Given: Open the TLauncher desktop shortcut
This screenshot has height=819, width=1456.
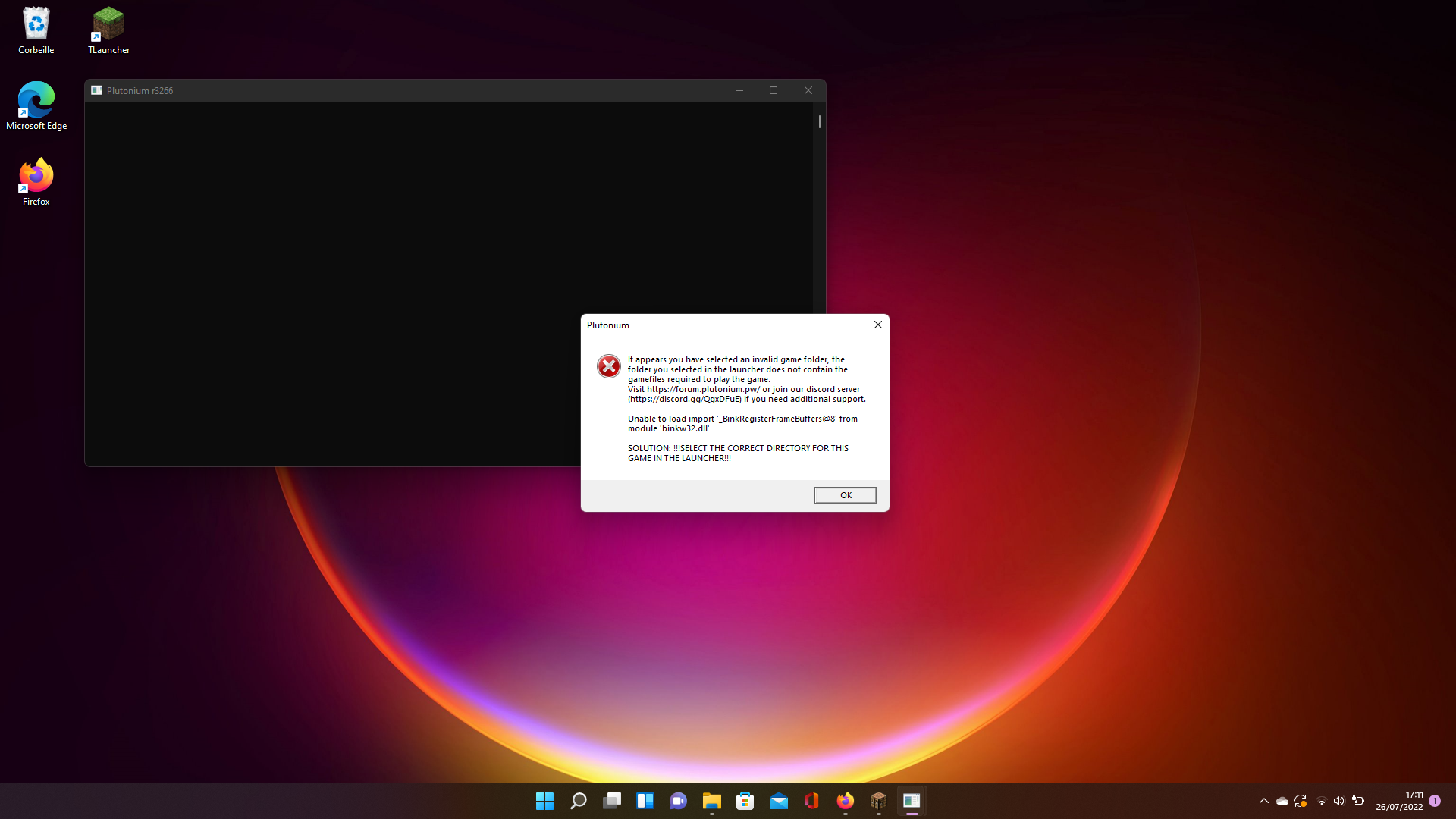Looking at the screenshot, I should coord(108,30).
